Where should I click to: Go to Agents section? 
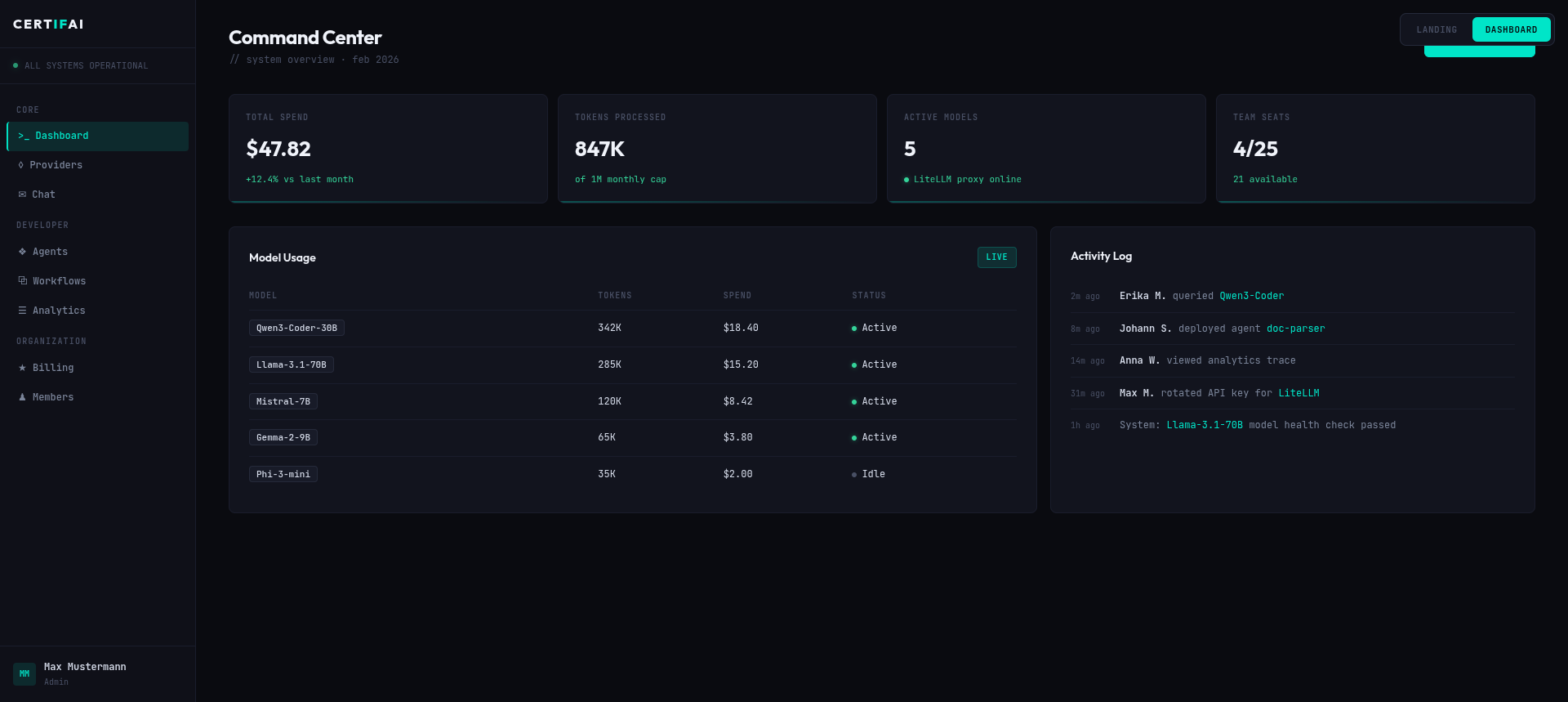(50, 252)
